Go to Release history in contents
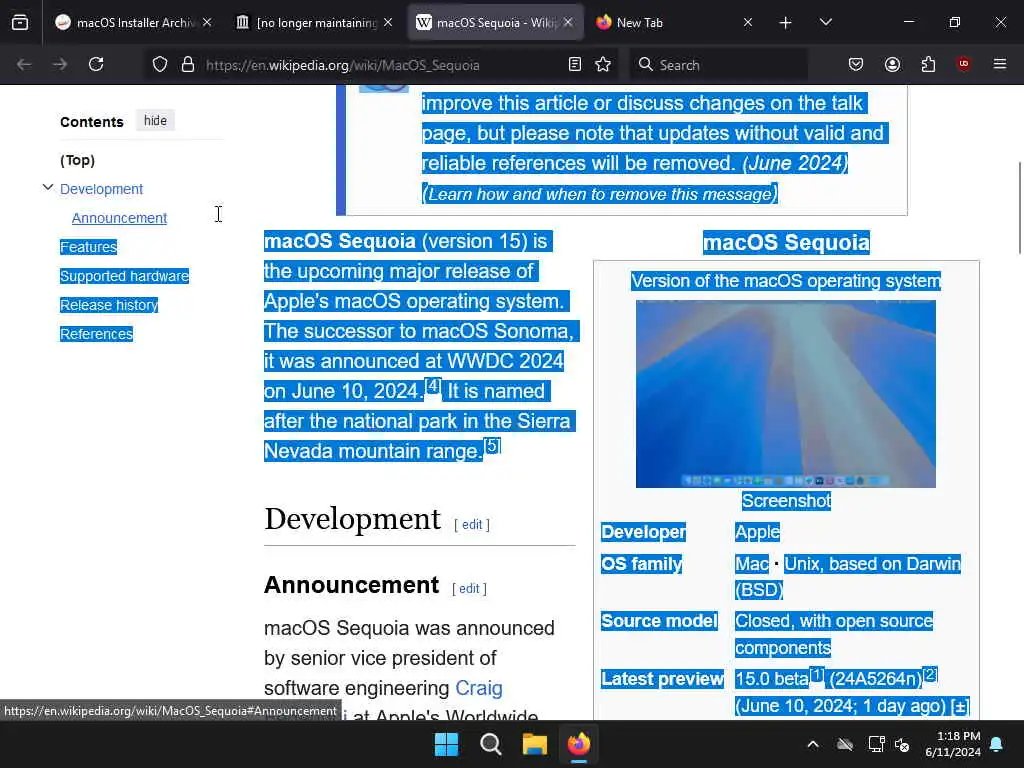The image size is (1024, 768). coord(109,305)
